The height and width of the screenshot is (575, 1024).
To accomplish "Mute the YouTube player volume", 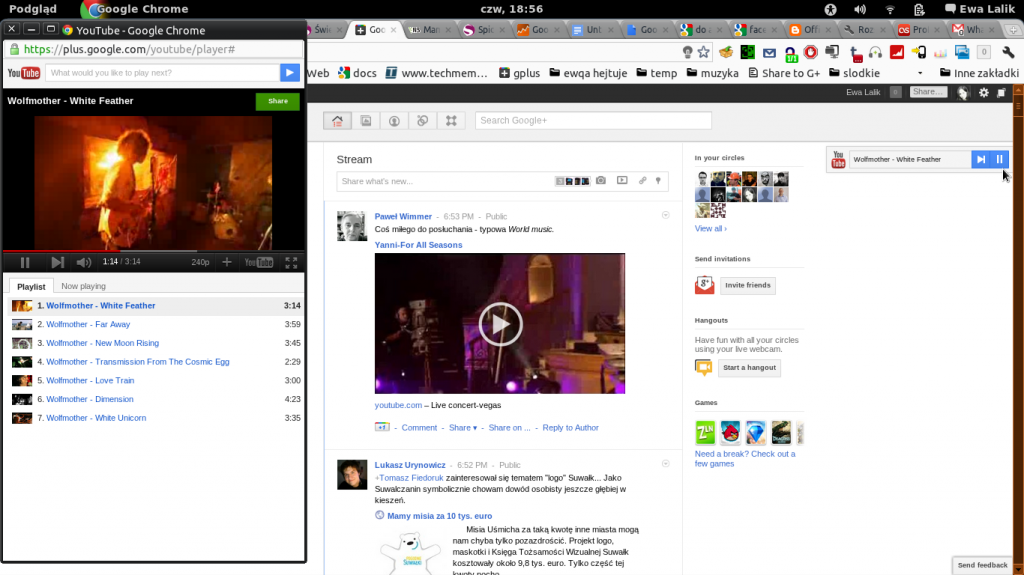I will pos(84,262).
